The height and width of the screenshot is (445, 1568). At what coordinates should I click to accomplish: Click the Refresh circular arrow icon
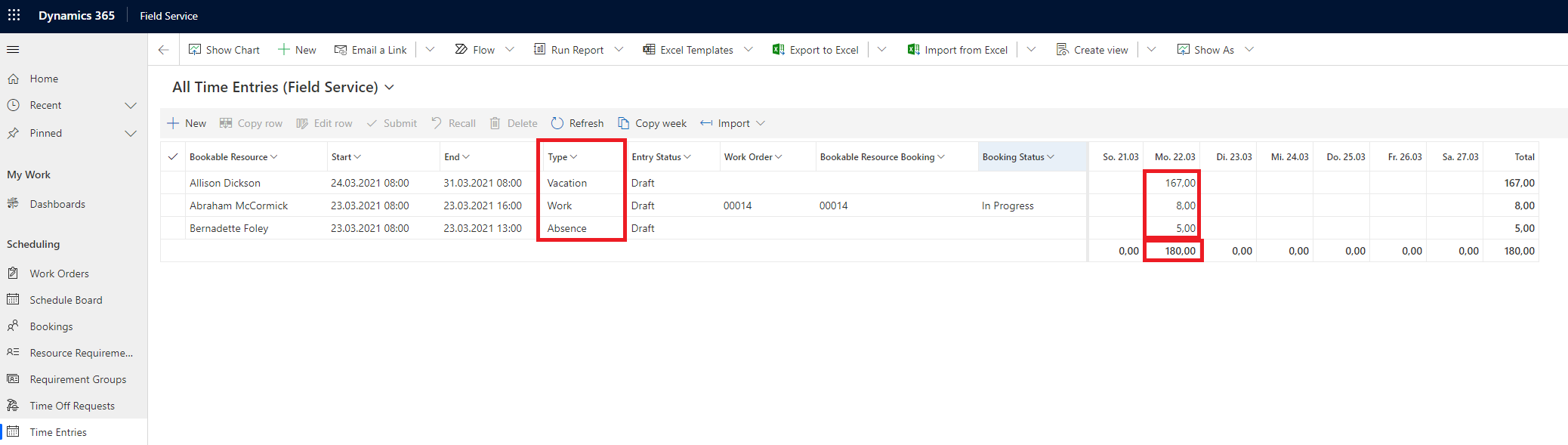(x=557, y=123)
